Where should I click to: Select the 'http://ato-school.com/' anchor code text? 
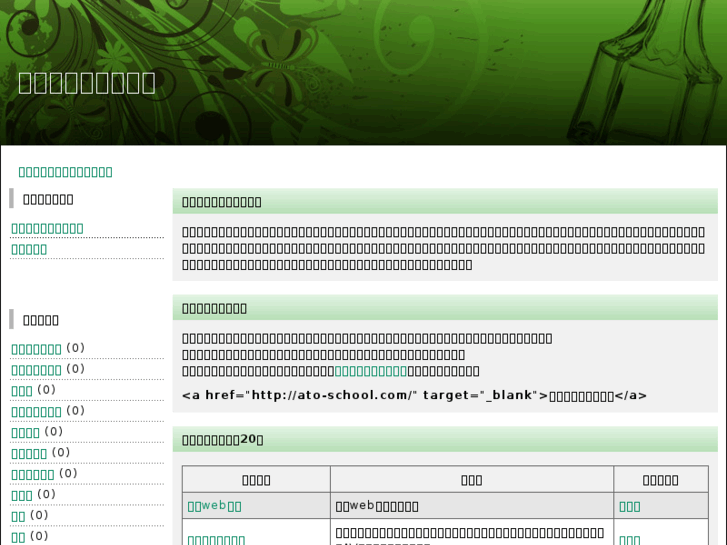point(414,396)
